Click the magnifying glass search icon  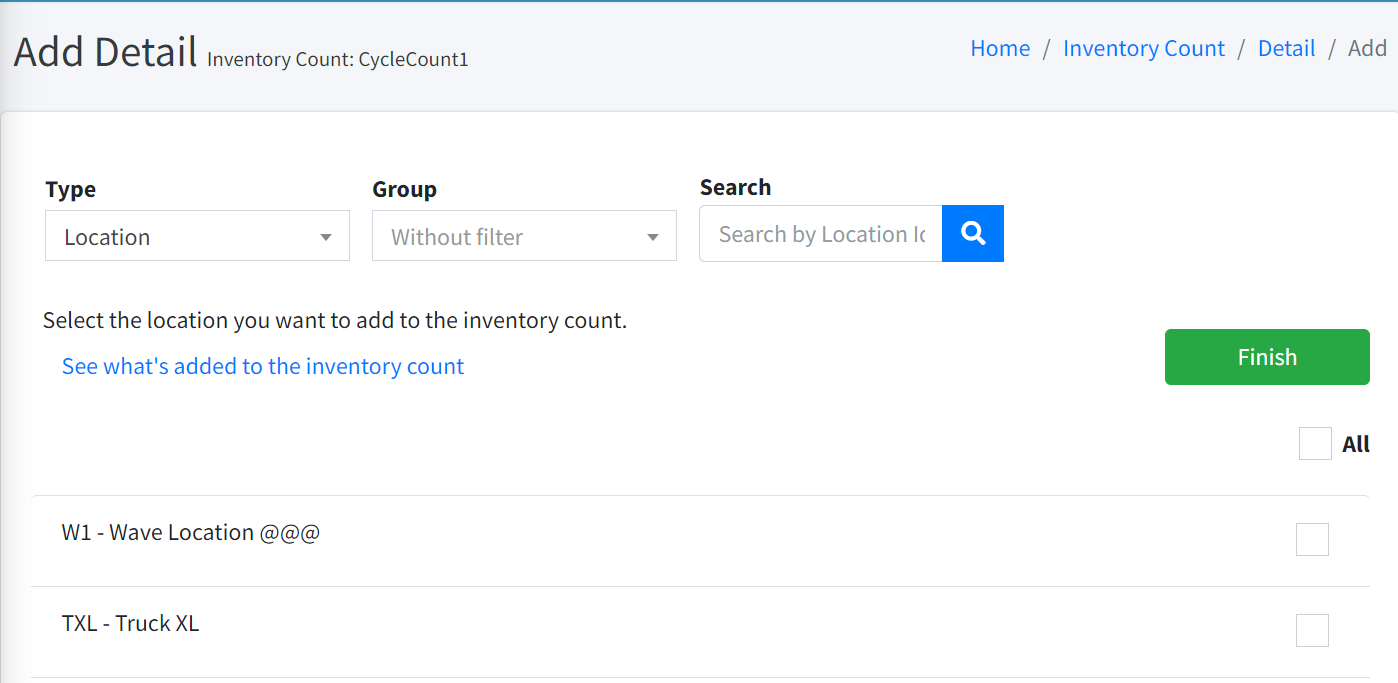(x=972, y=234)
